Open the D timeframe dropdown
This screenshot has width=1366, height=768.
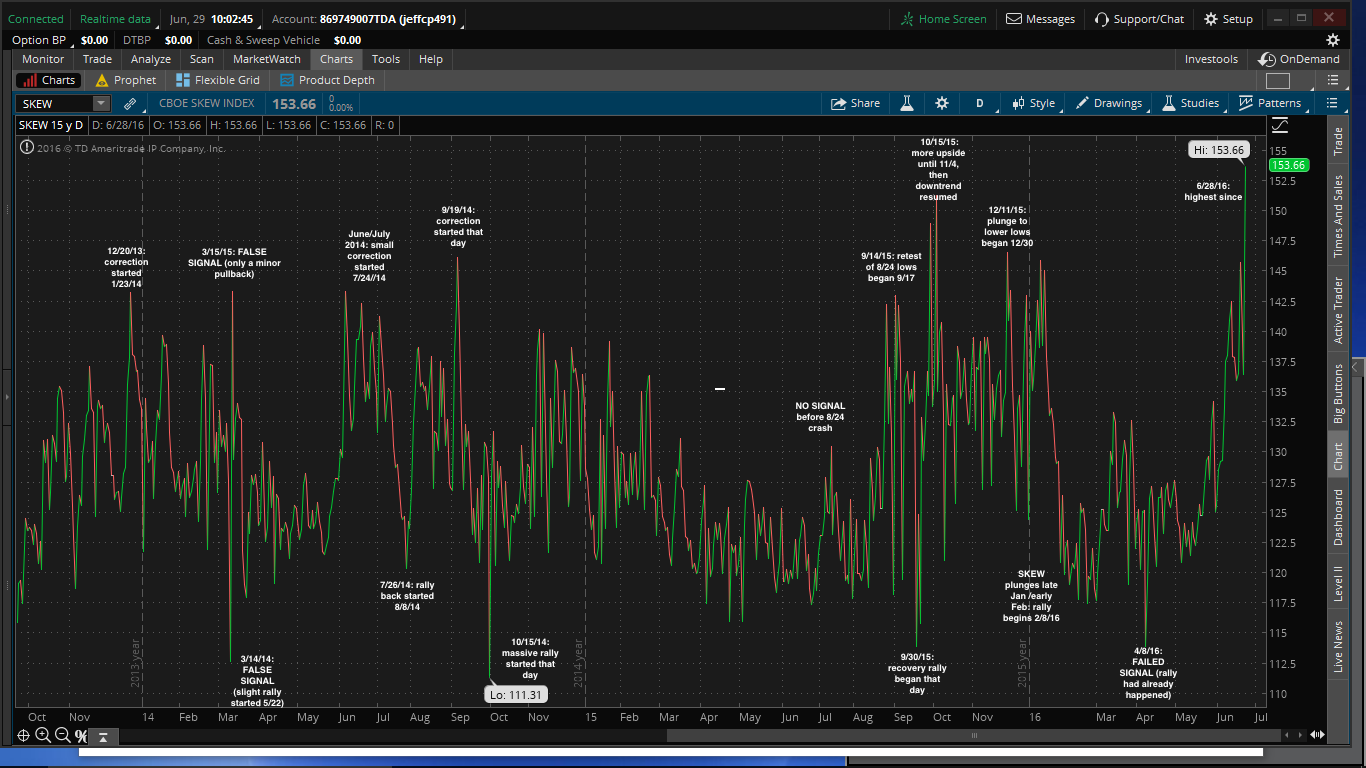[x=980, y=103]
